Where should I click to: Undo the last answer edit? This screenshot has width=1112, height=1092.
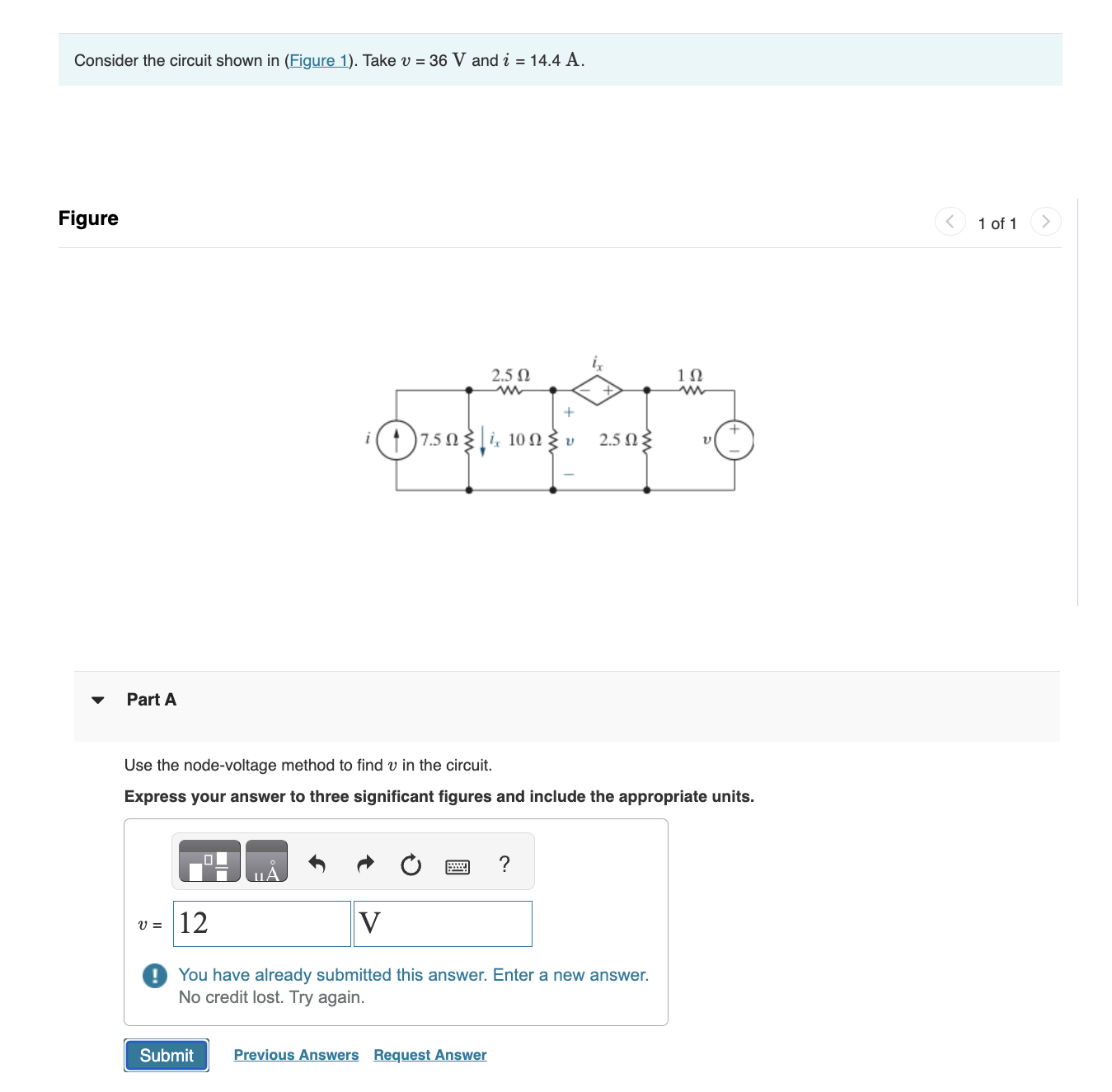318,864
